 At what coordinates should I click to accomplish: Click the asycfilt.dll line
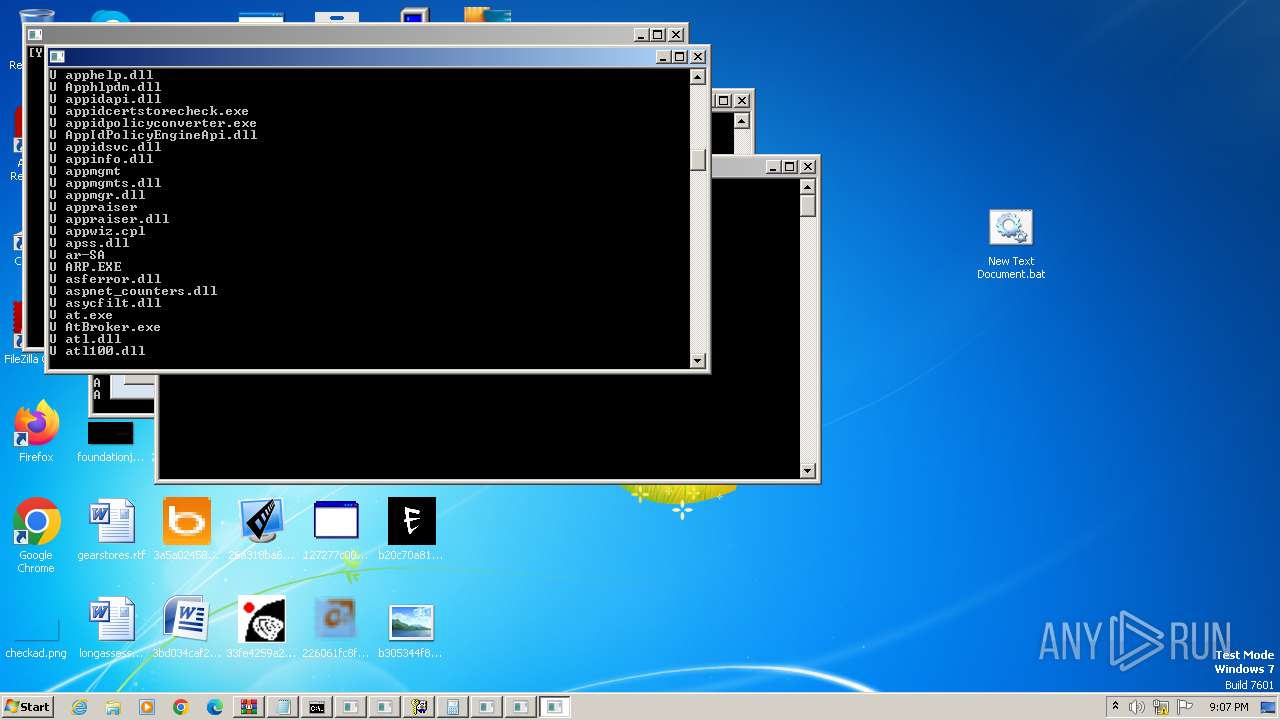pyautogui.click(x=113, y=303)
